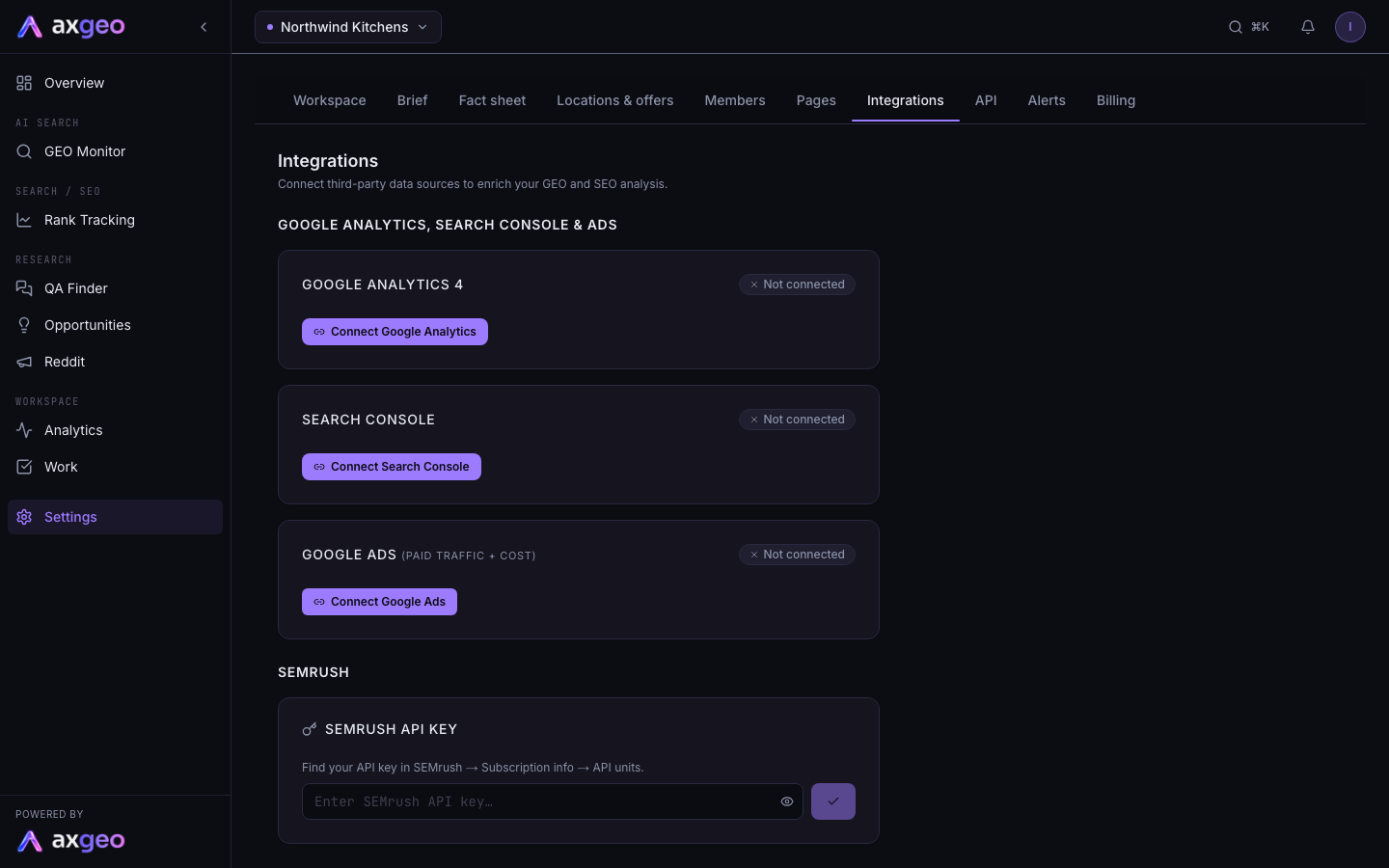The image size is (1389, 868).
Task: Go to the Members tab
Action: 735,100
